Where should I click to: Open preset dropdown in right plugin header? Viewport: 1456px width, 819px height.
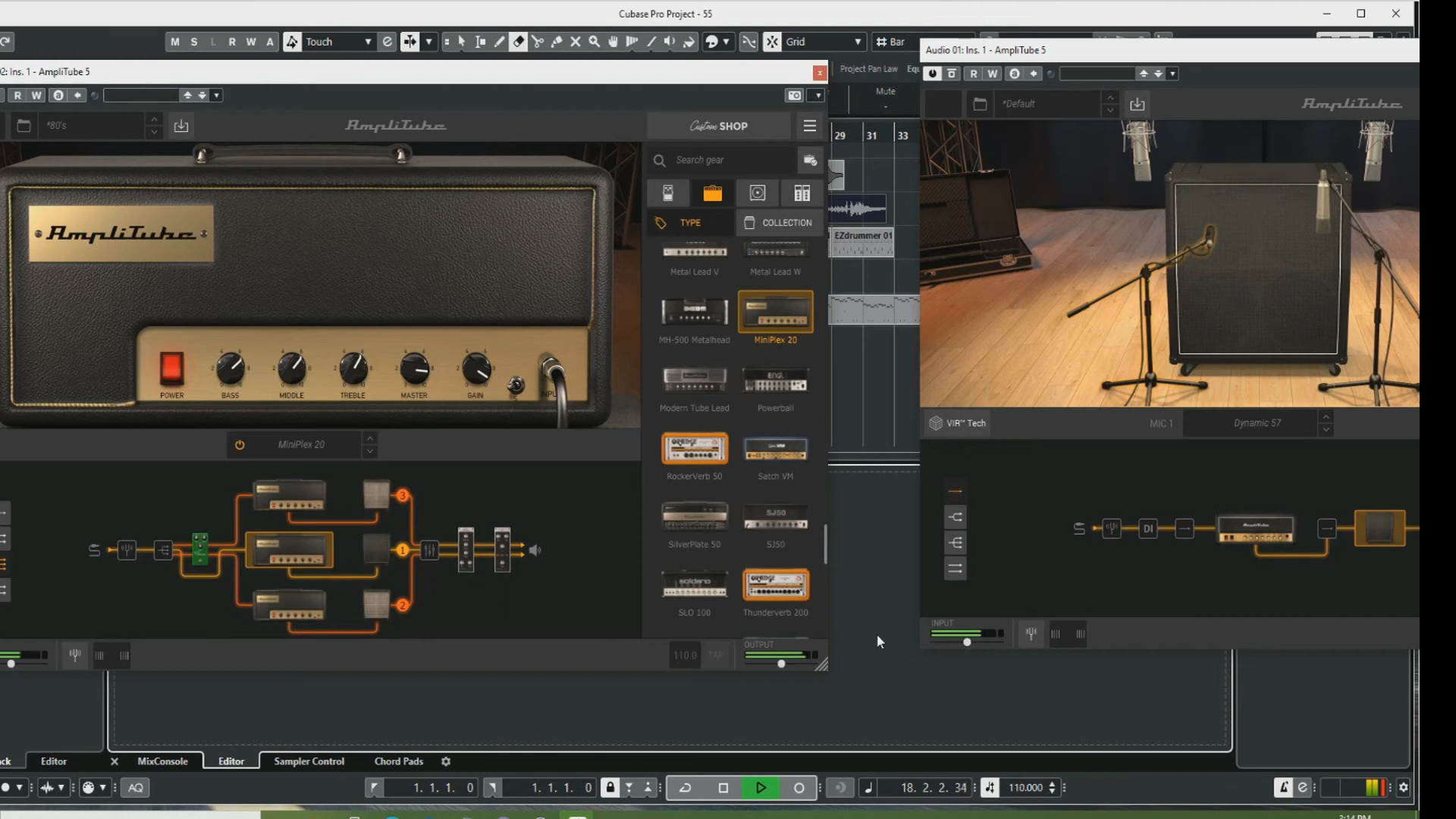pos(1173,74)
